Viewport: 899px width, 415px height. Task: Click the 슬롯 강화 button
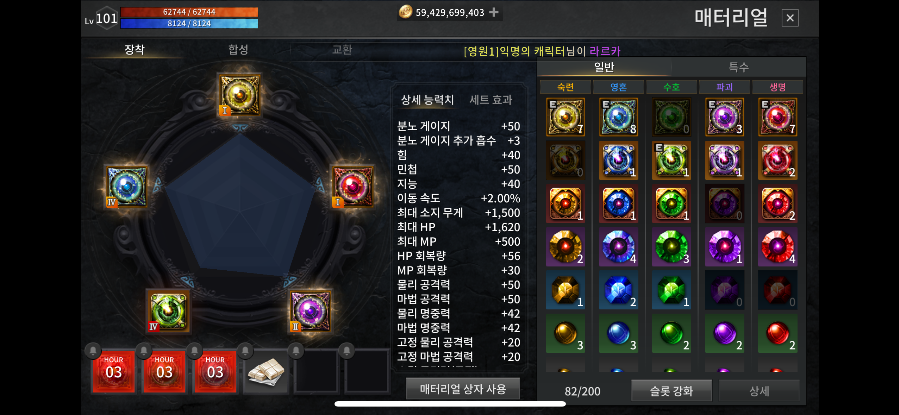(x=672, y=391)
